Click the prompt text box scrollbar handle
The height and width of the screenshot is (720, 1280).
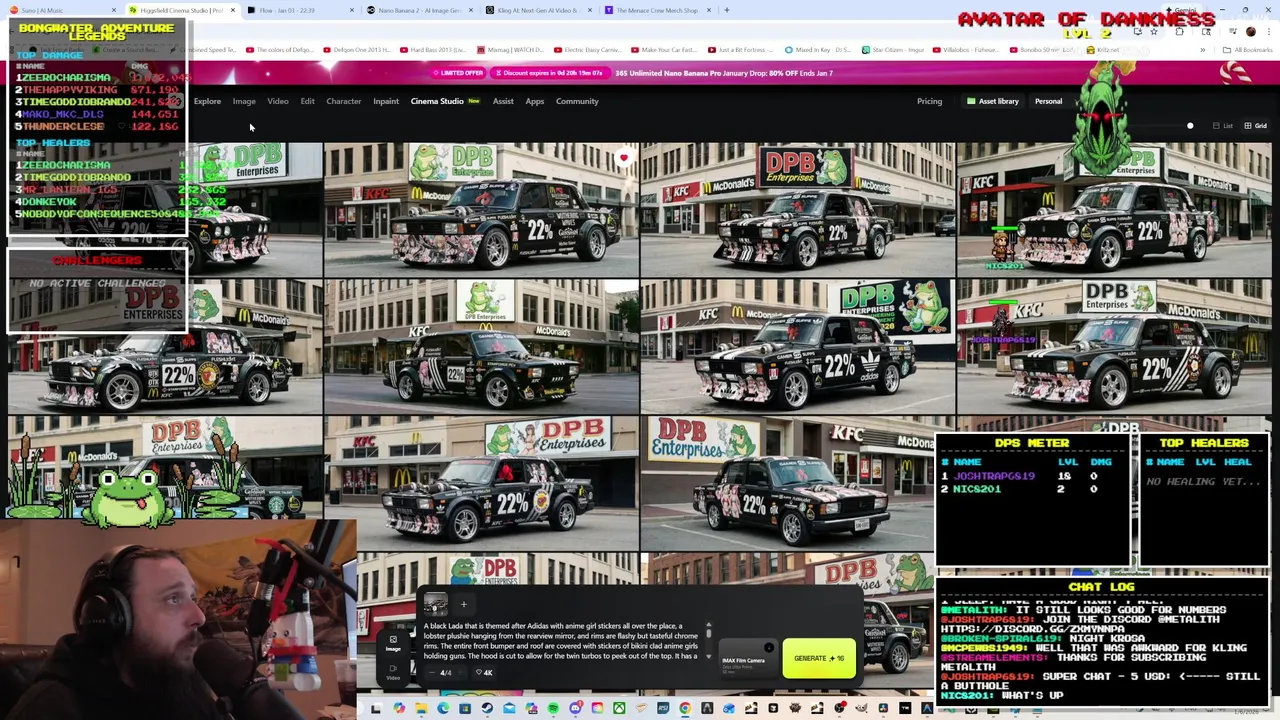coord(708,633)
